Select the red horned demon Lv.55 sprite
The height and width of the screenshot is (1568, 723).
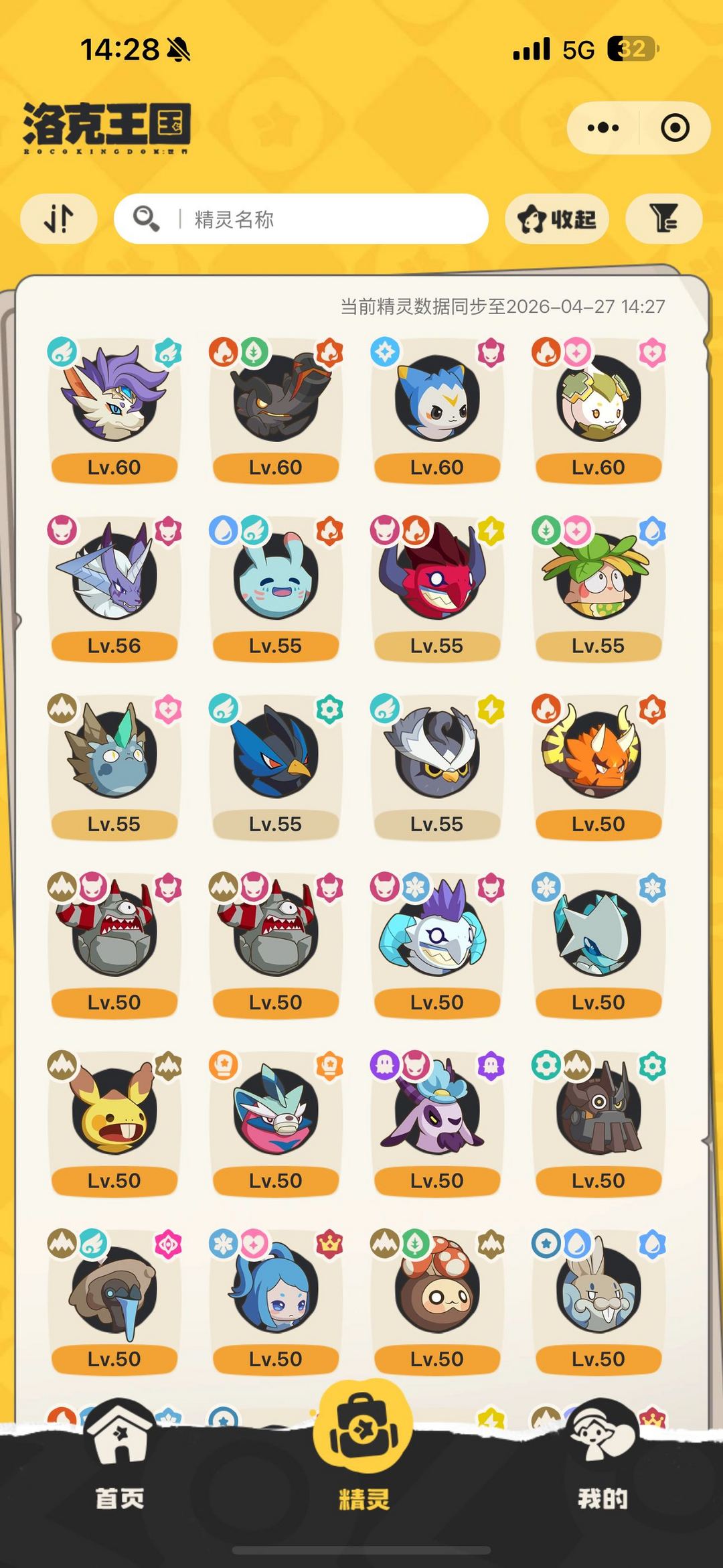pyautogui.click(x=437, y=588)
